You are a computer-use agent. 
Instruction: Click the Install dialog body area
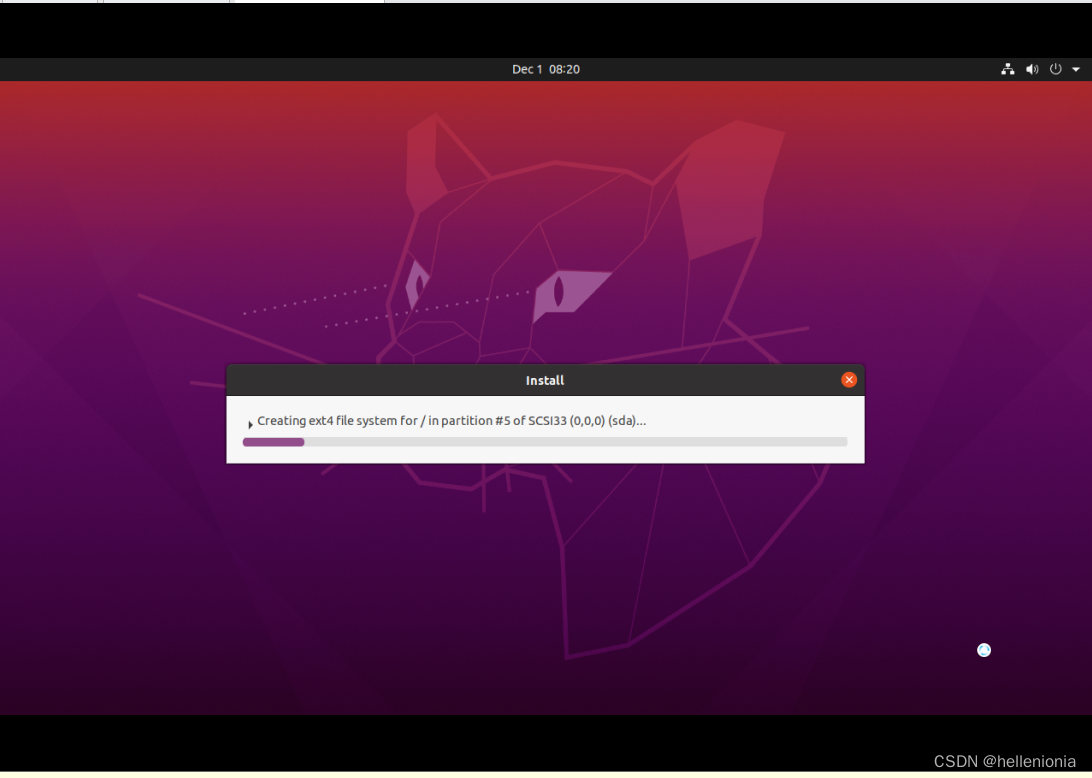tap(545, 430)
